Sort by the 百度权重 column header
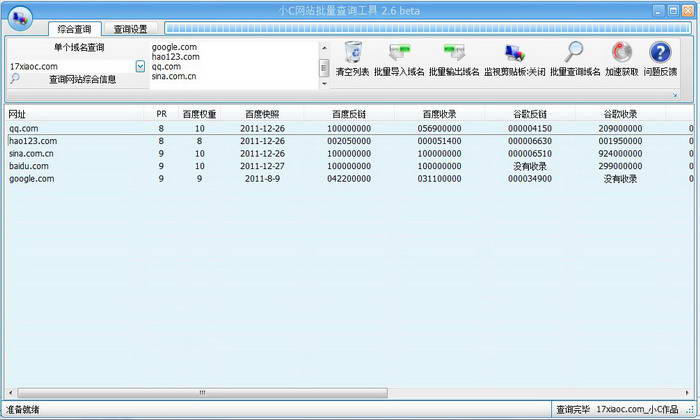The width and height of the screenshot is (700, 420). pos(199,114)
